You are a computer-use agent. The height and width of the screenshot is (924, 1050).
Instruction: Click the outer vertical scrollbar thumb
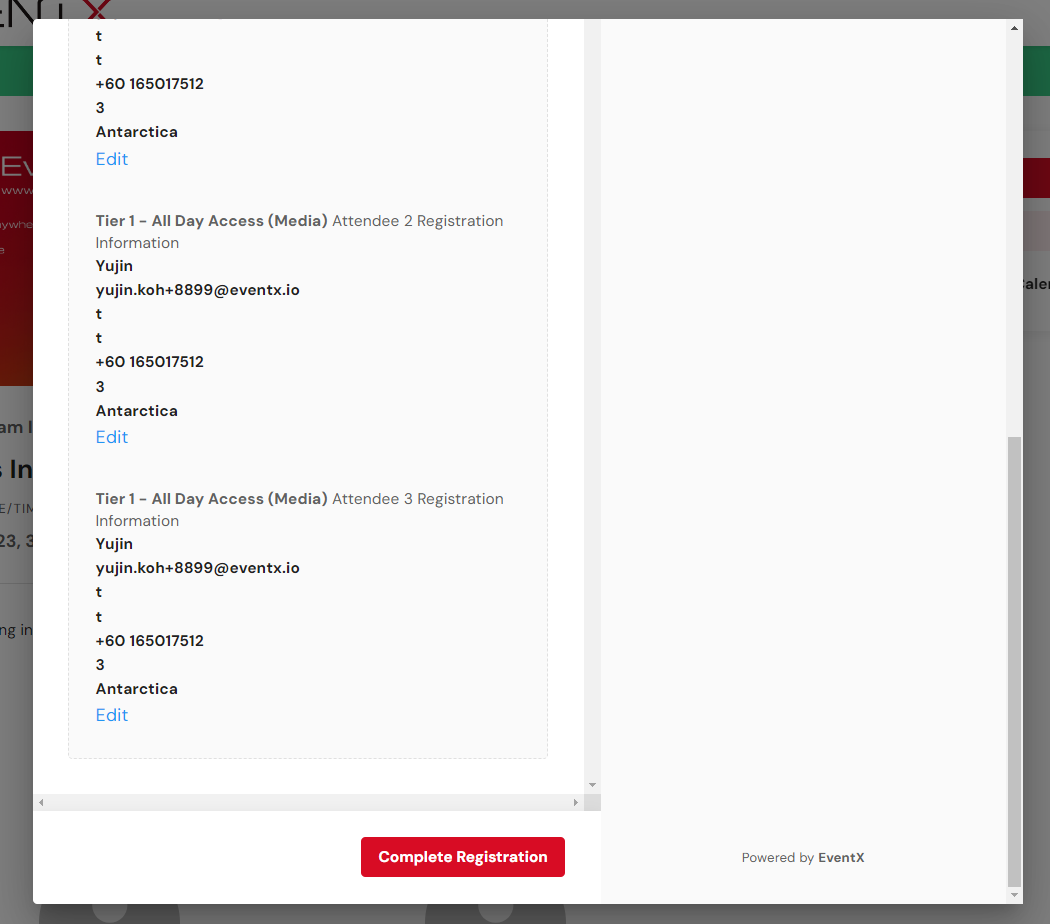click(x=1015, y=660)
